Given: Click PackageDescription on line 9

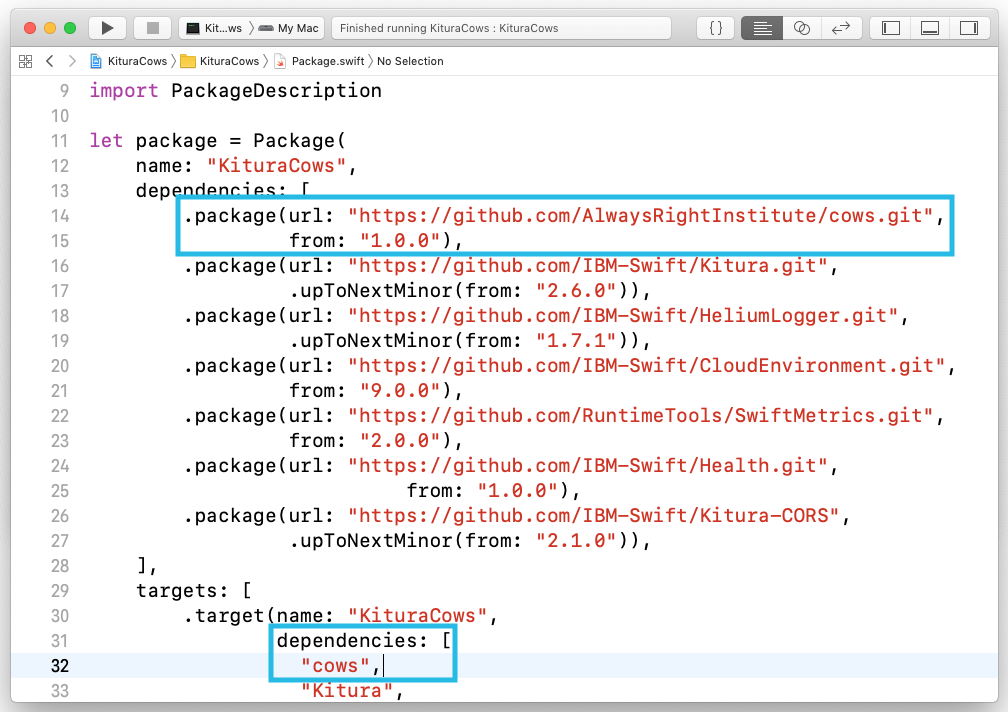Looking at the screenshot, I should coord(276,91).
